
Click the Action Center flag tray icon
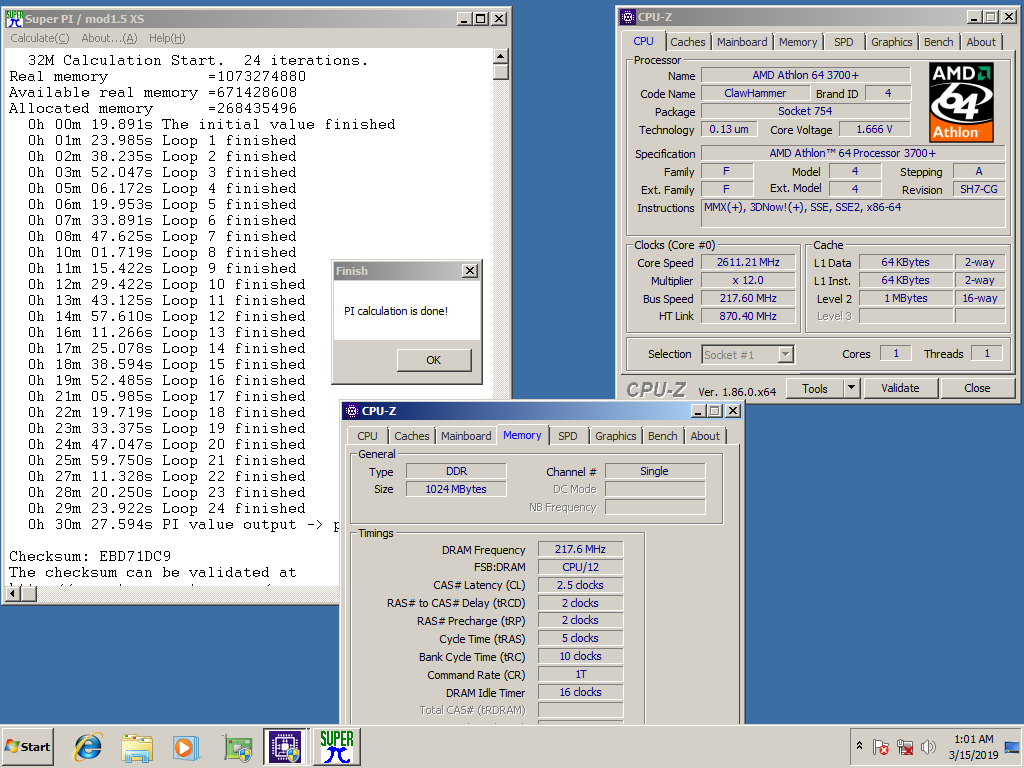[880, 747]
